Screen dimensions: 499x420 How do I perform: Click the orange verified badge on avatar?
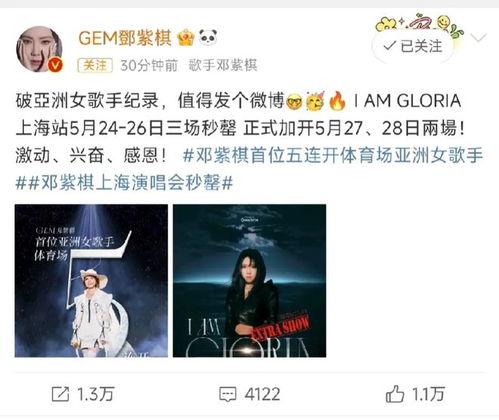[x=55, y=64]
